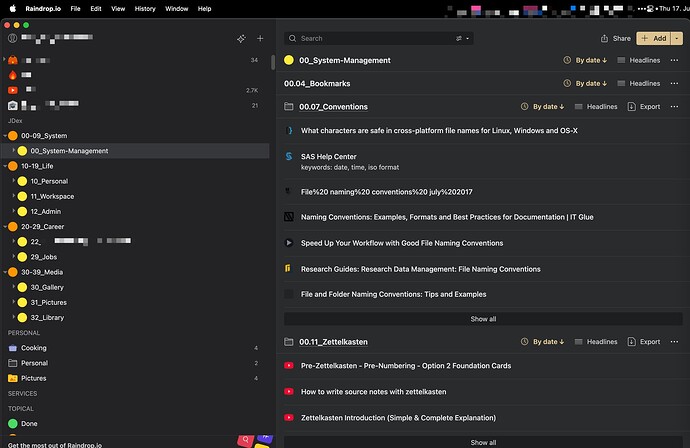The width and height of the screenshot is (690, 448).
Task: Open By date sort for 00.04_Bookmarks
Action: pyautogui.click(x=585, y=84)
